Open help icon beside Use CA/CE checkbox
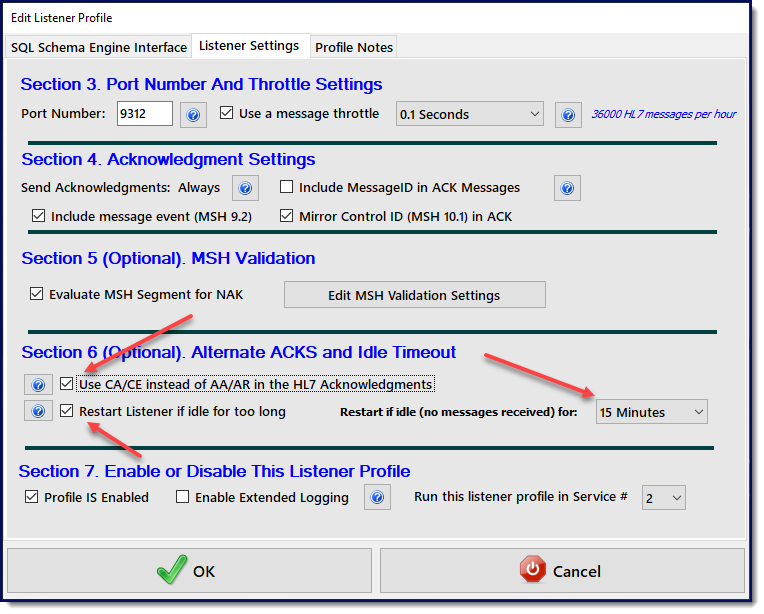 click(x=38, y=385)
